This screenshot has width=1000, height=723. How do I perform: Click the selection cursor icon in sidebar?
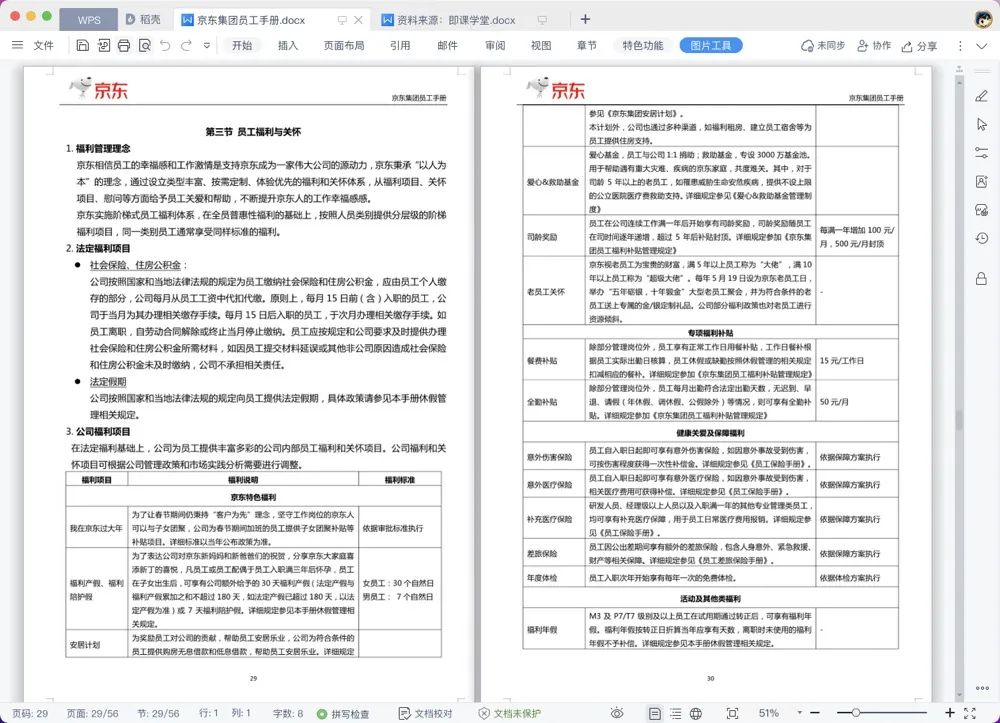(982, 124)
